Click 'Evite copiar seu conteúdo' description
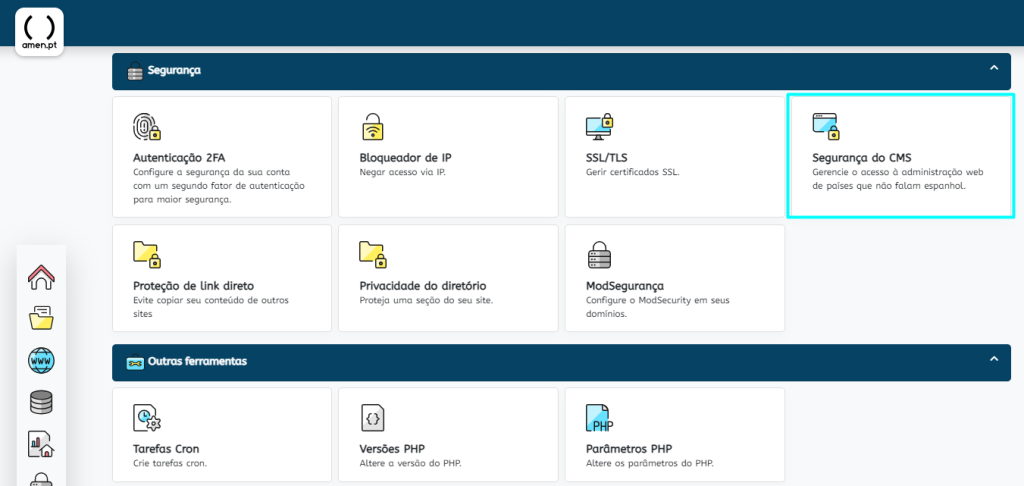This screenshot has width=1024, height=486. [210, 307]
